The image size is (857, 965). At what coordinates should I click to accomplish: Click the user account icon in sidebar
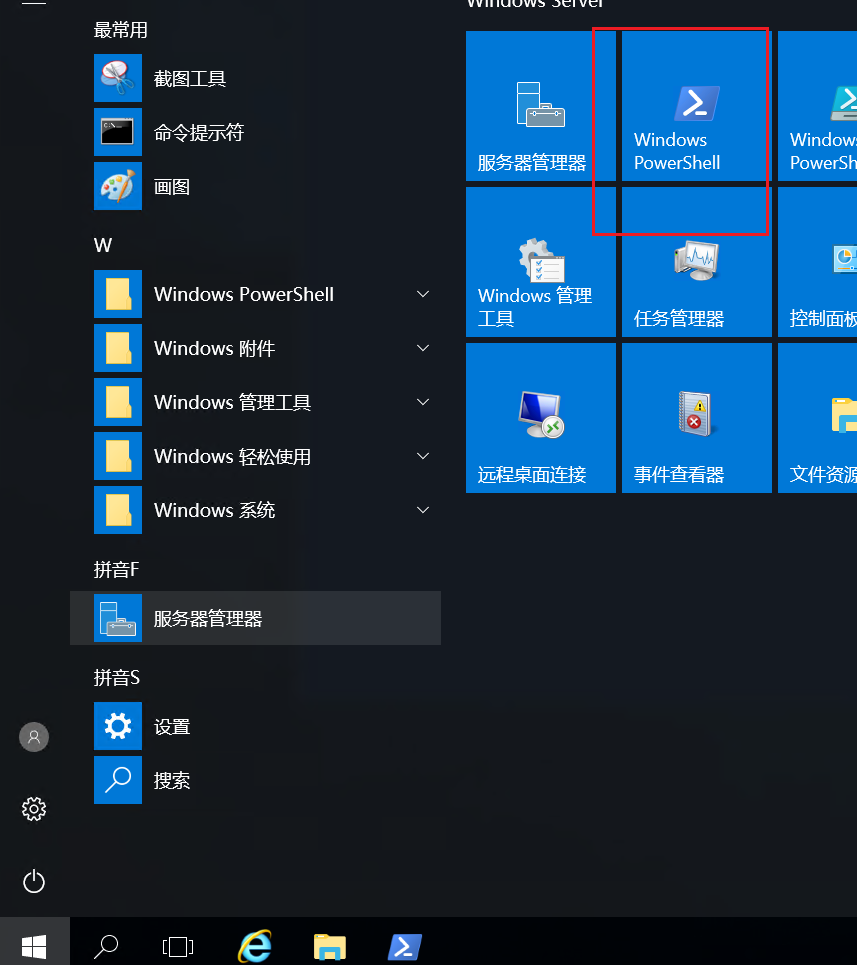tap(34, 737)
